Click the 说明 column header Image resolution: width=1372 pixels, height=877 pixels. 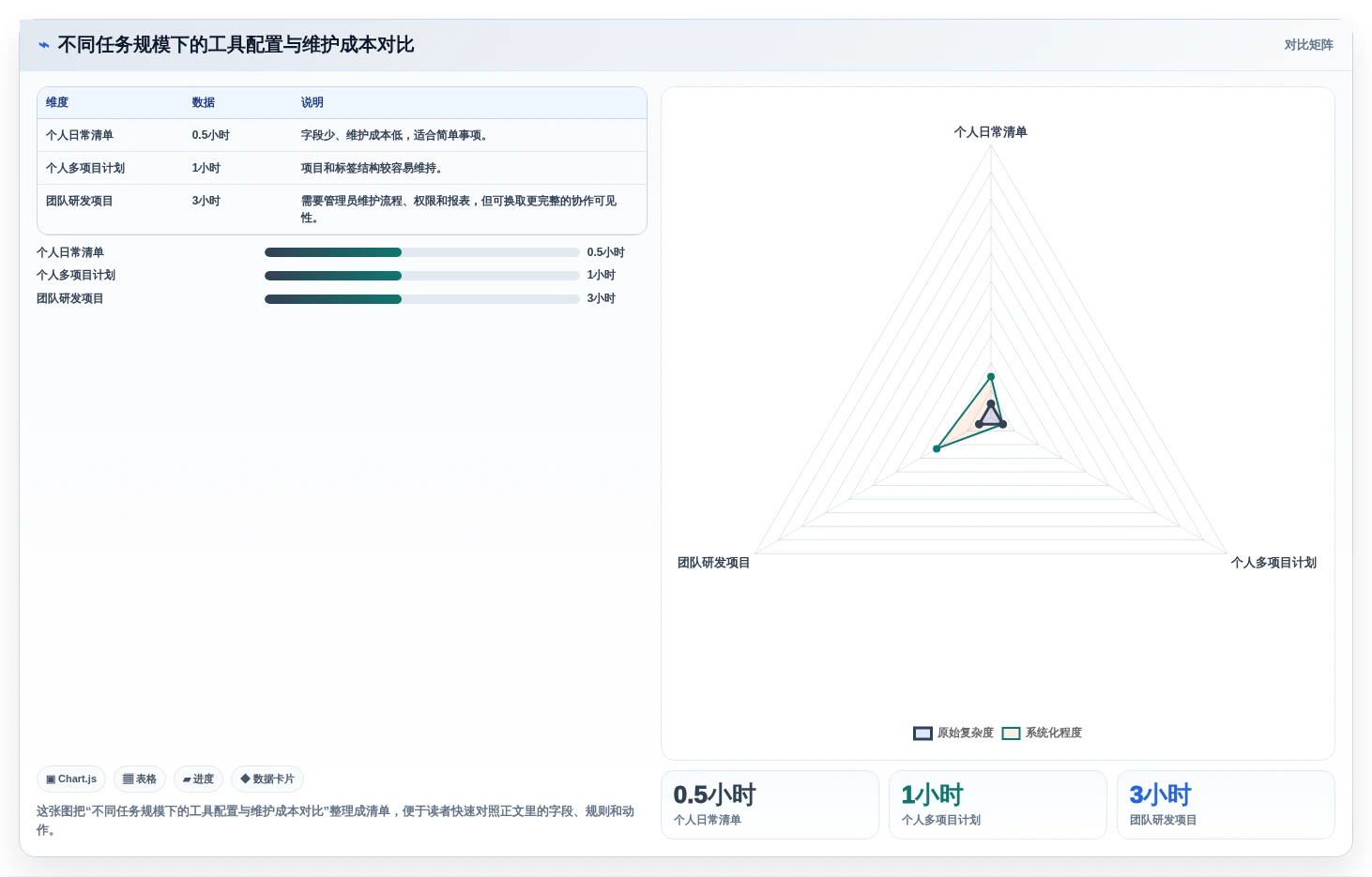(x=313, y=102)
